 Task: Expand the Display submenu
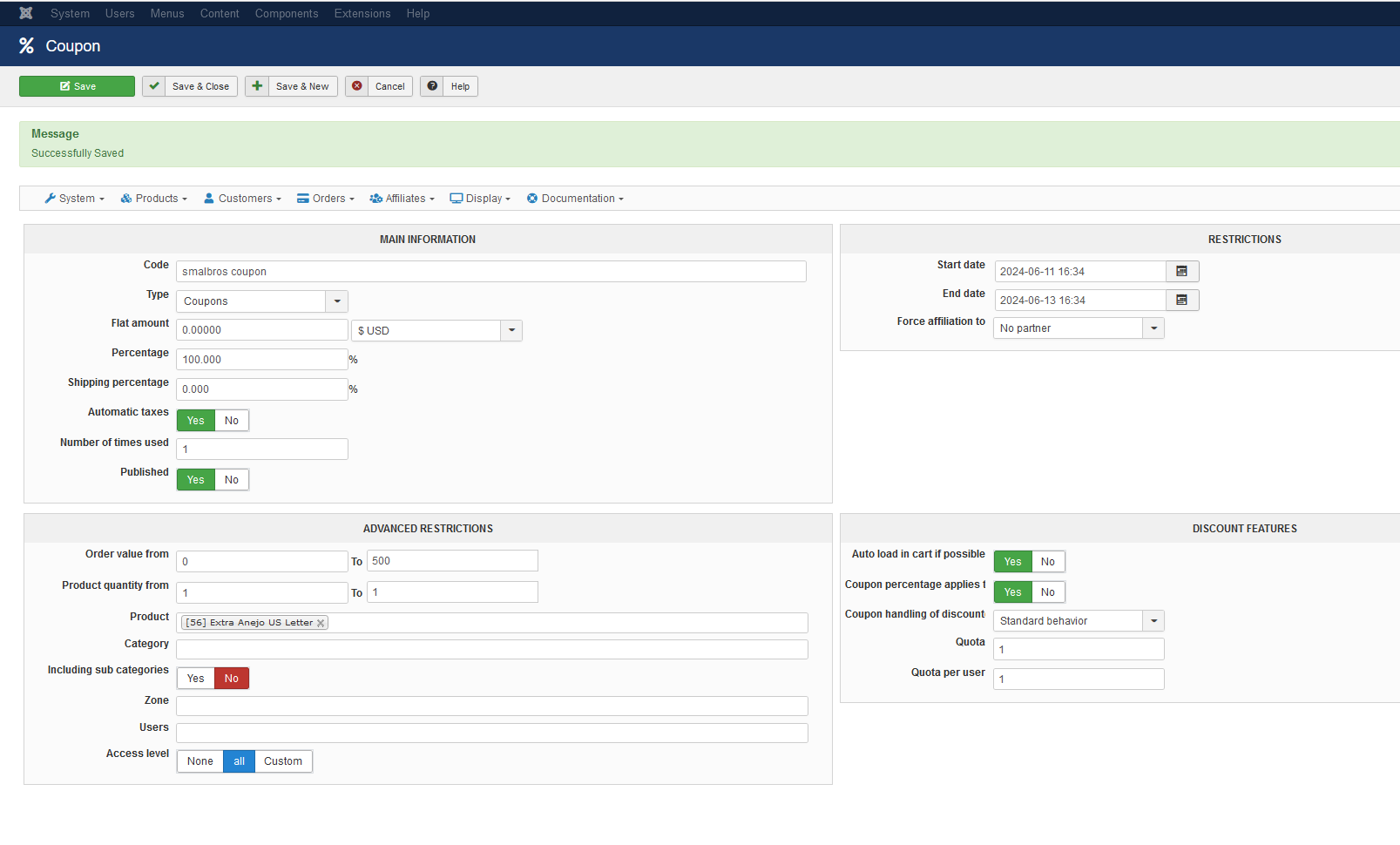[x=480, y=199]
